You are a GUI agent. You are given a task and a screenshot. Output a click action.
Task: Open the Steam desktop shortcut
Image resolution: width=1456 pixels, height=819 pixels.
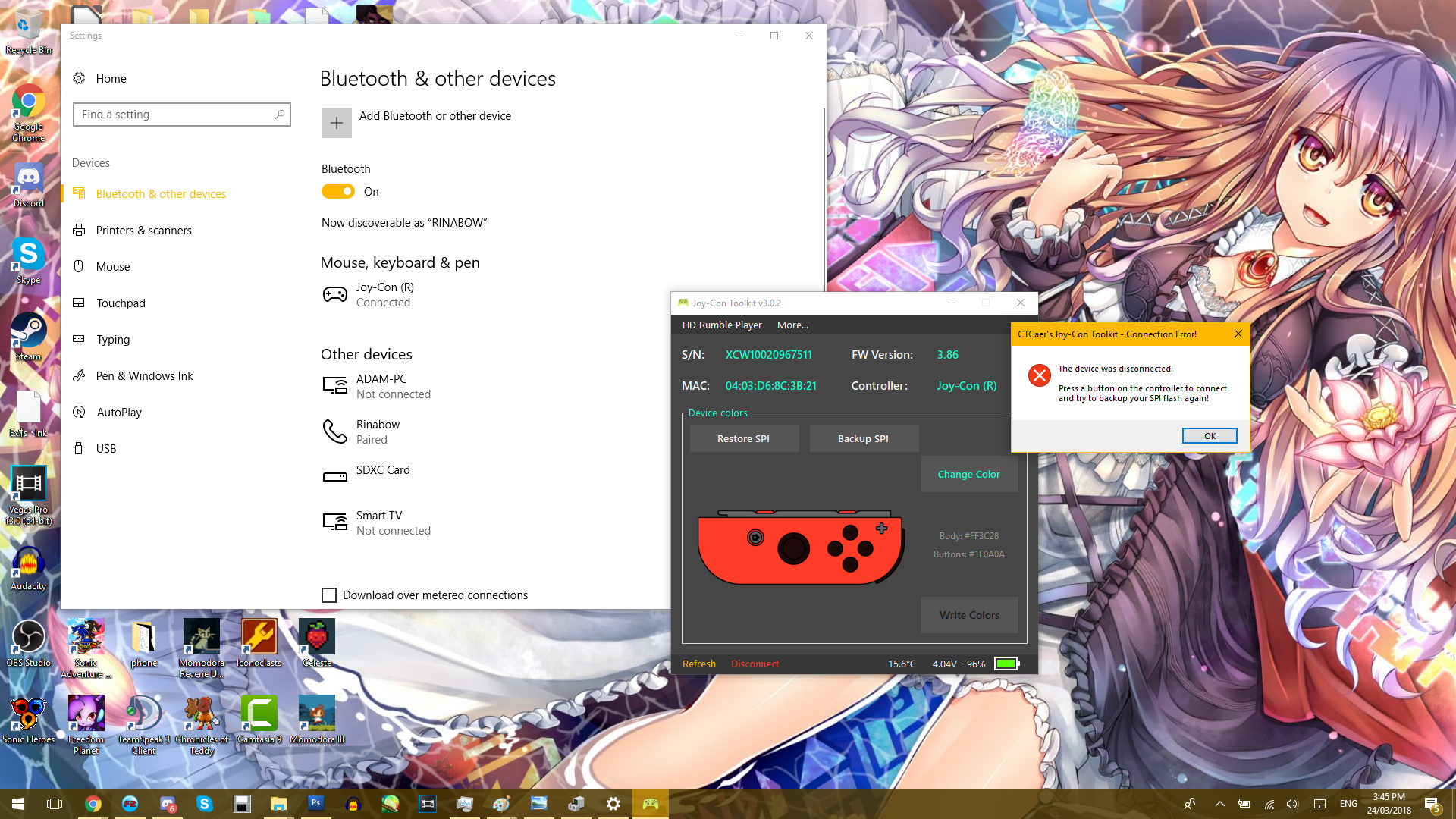pos(29,337)
